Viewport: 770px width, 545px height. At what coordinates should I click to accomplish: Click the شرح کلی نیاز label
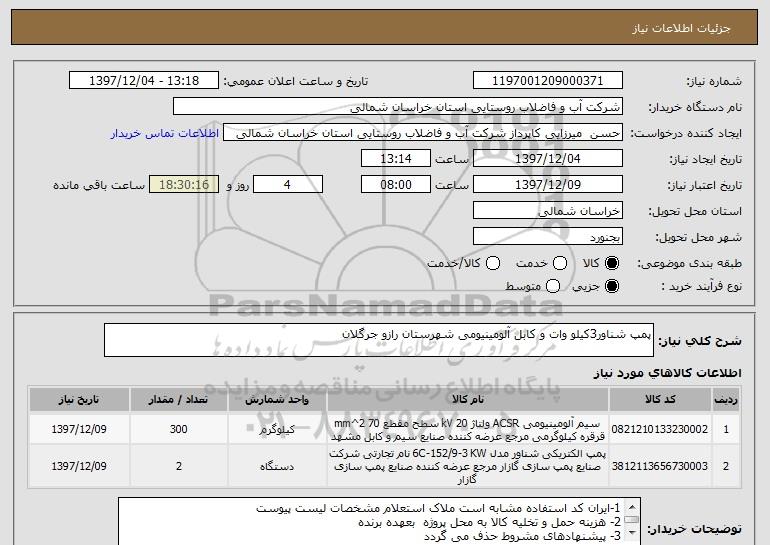[700, 341]
